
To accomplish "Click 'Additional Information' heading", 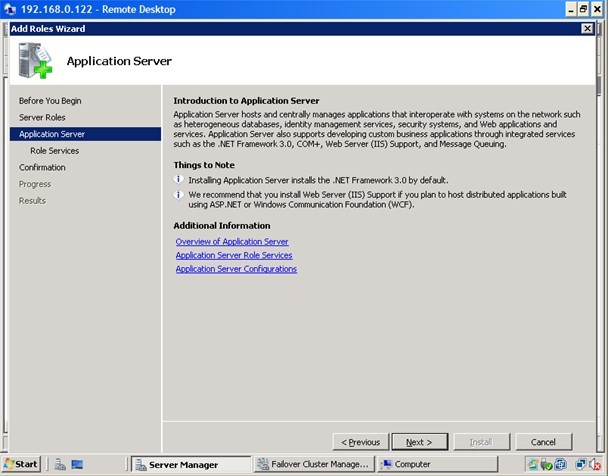I will tap(222, 226).
